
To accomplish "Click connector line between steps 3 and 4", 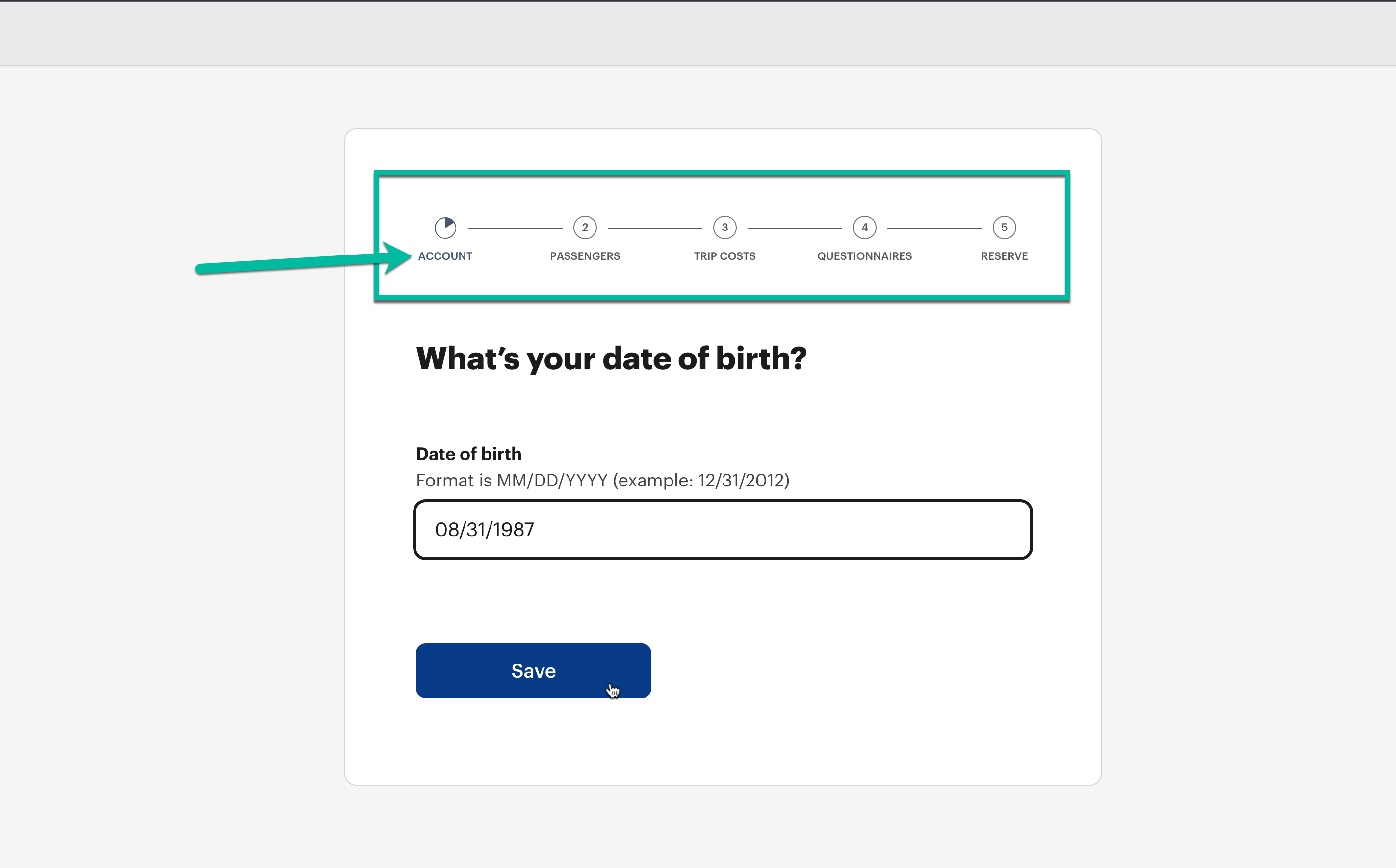I will [794, 229].
